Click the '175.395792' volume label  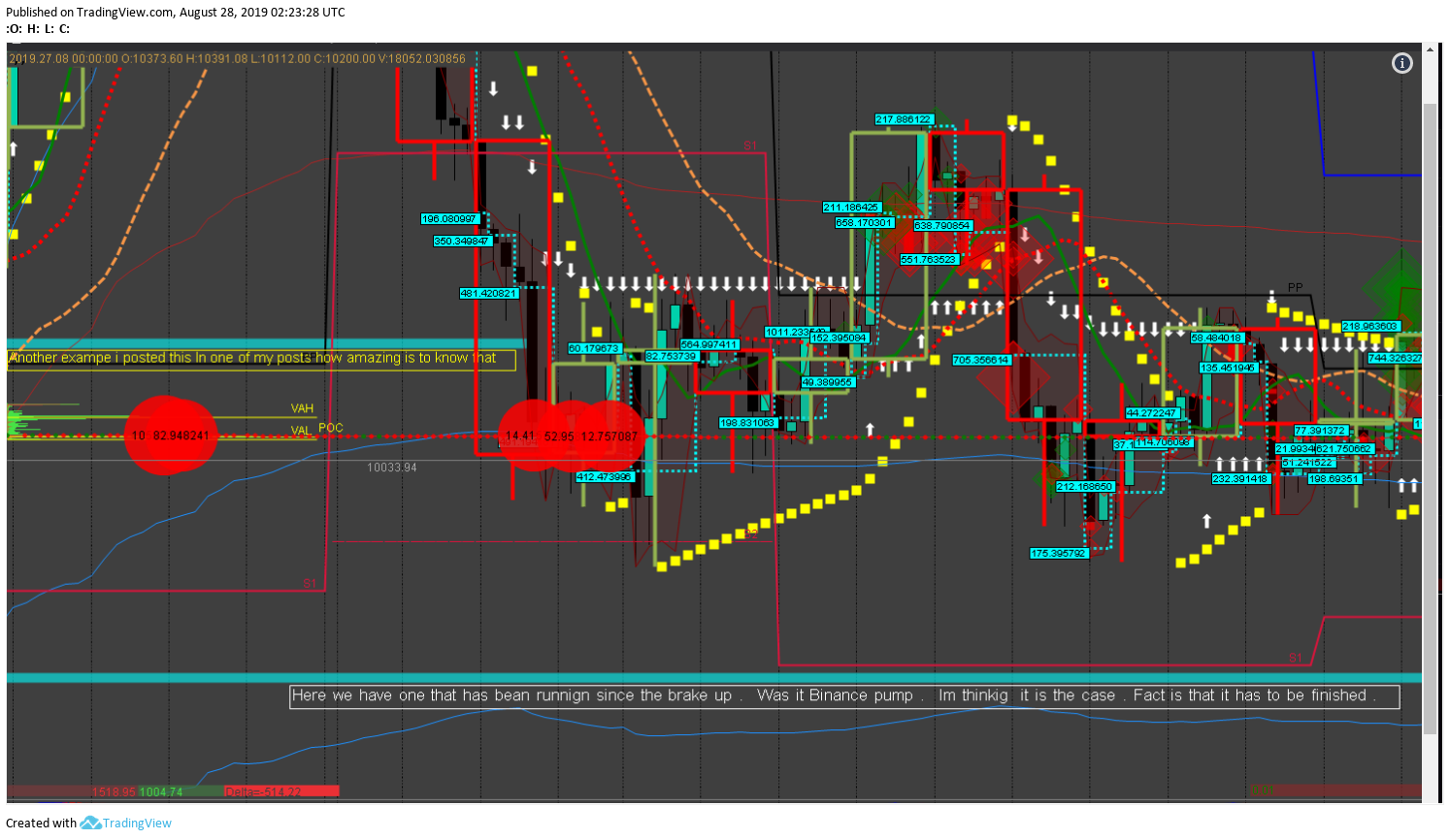(x=1059, y=554)
